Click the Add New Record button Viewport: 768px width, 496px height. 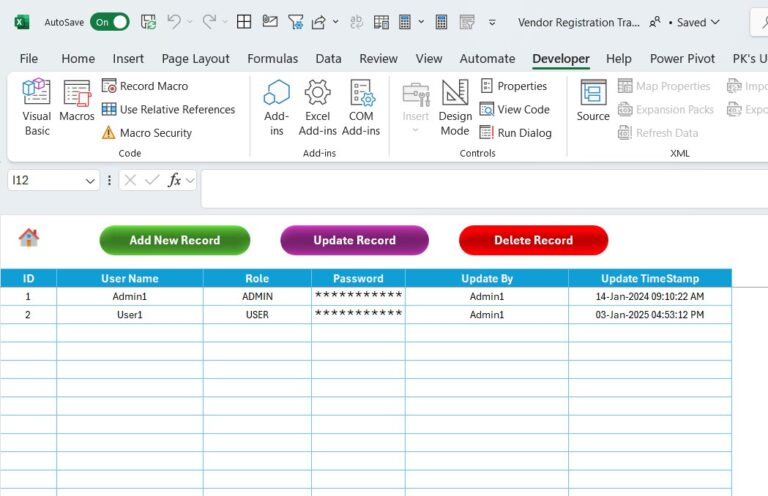tap(175, 240)
